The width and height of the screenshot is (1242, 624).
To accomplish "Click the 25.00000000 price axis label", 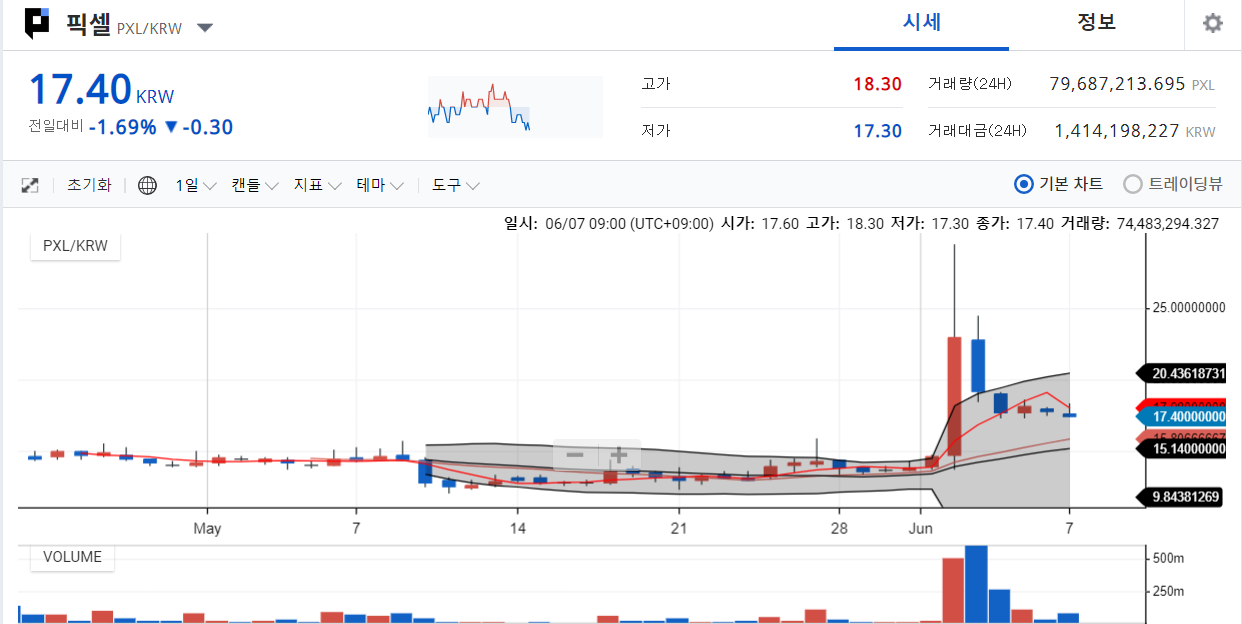I will [1189, 307].
